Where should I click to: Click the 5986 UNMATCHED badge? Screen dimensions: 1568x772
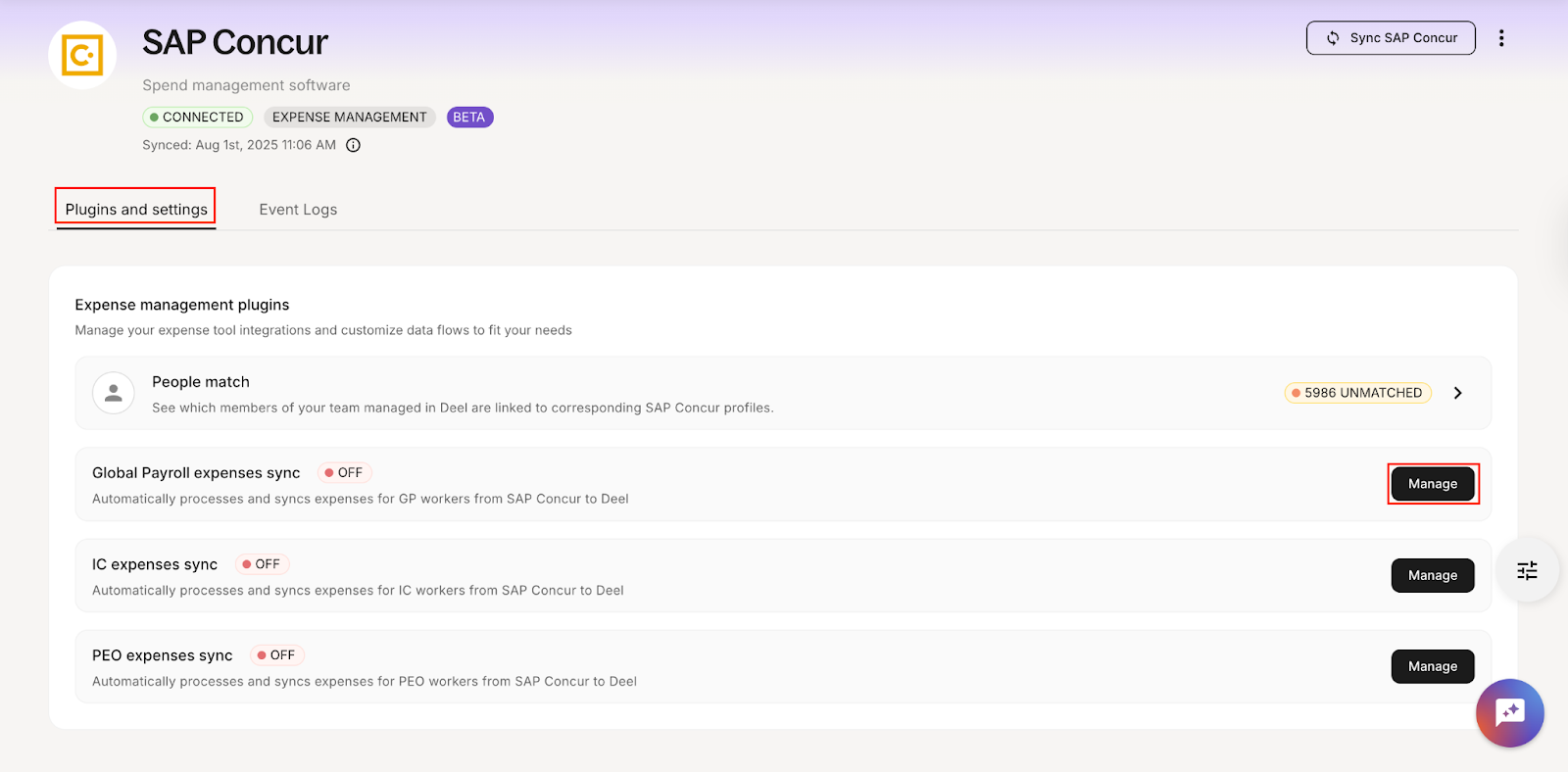[x=1357, y=393]
